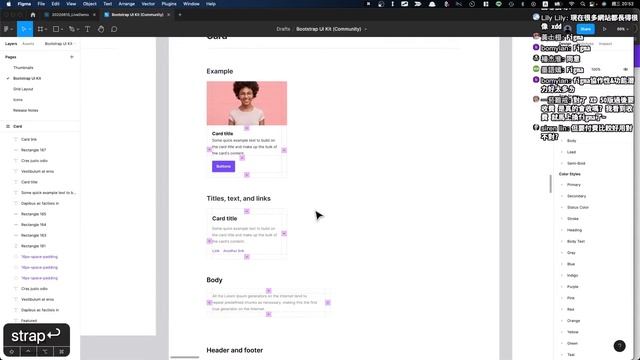Select the Status Color style

[578, 207]
